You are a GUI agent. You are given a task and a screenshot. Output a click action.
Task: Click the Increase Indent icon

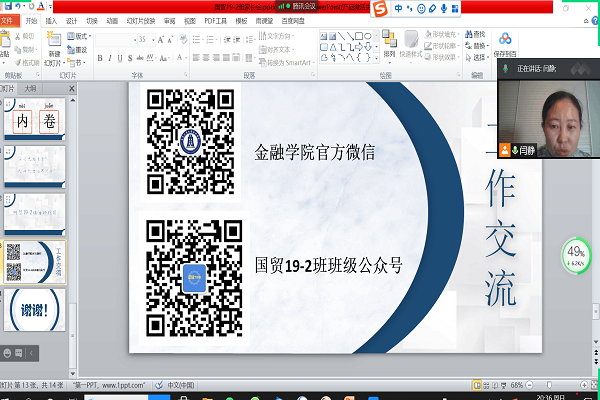pyautogui.click(x=237, y=40)
